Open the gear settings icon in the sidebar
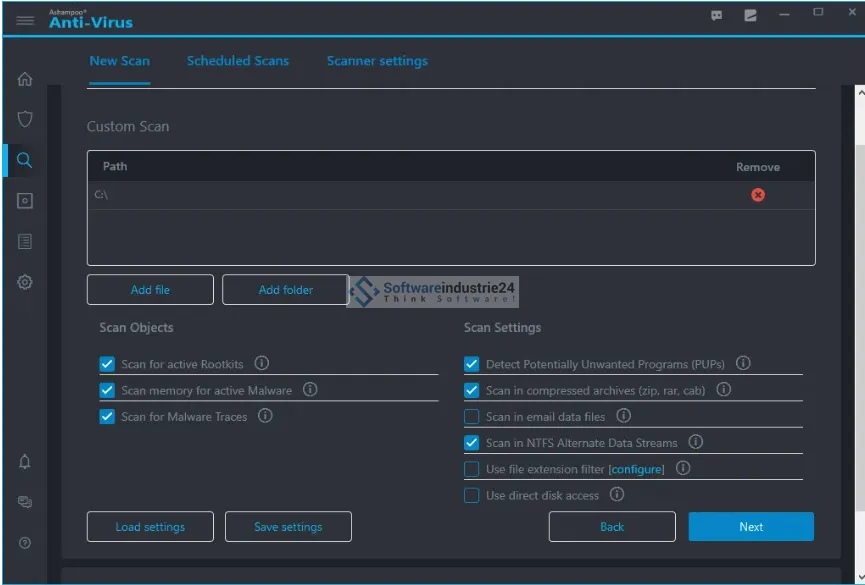This screenshot has height=585, width=865. pyautogui.click(x=25, y=282)
